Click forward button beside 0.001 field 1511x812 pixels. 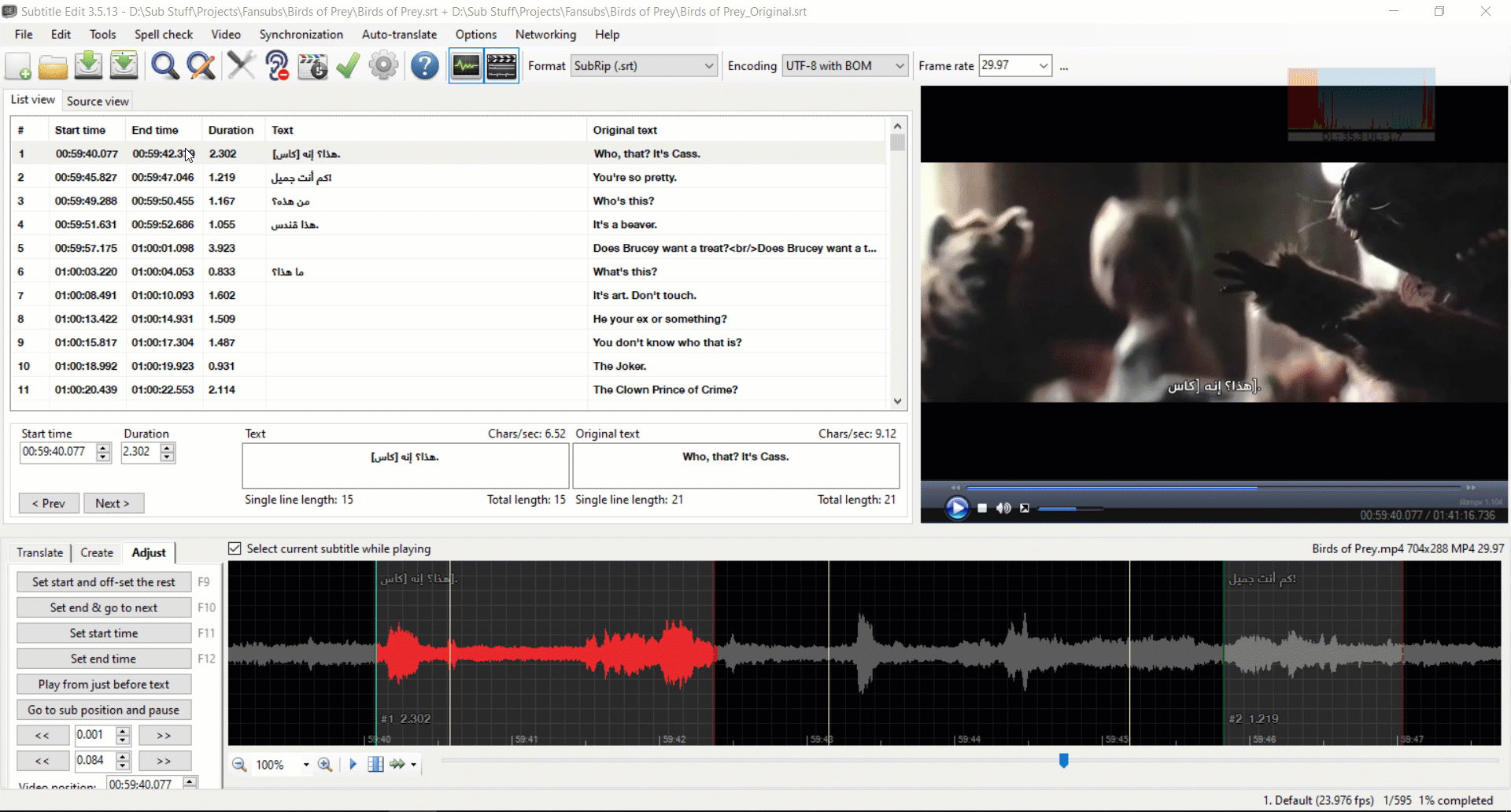164,735
